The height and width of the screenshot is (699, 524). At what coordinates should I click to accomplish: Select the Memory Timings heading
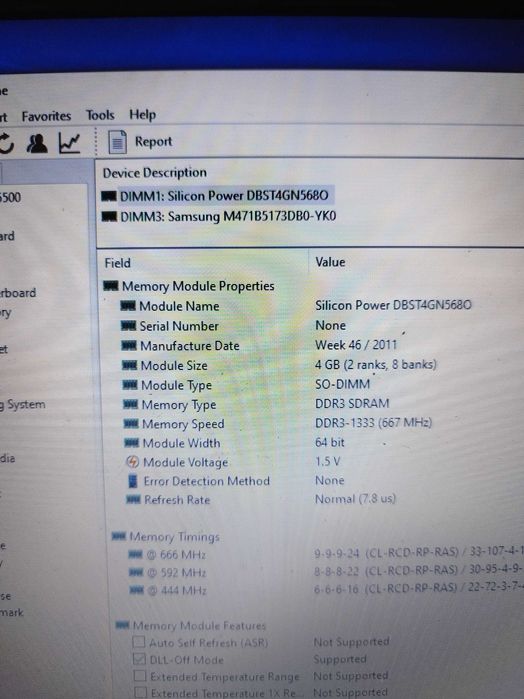click(x=174, y=537)
